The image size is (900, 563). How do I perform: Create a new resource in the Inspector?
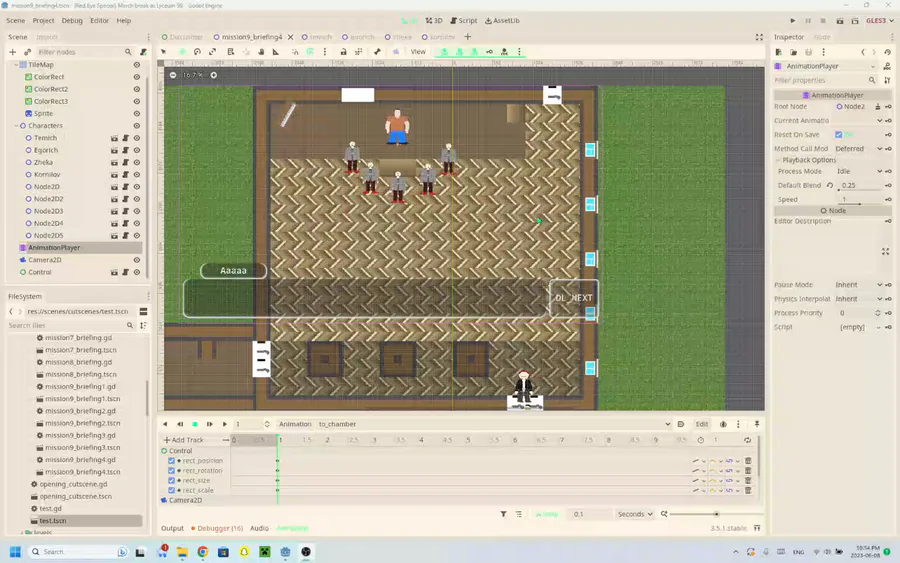(x=778, y=52)
